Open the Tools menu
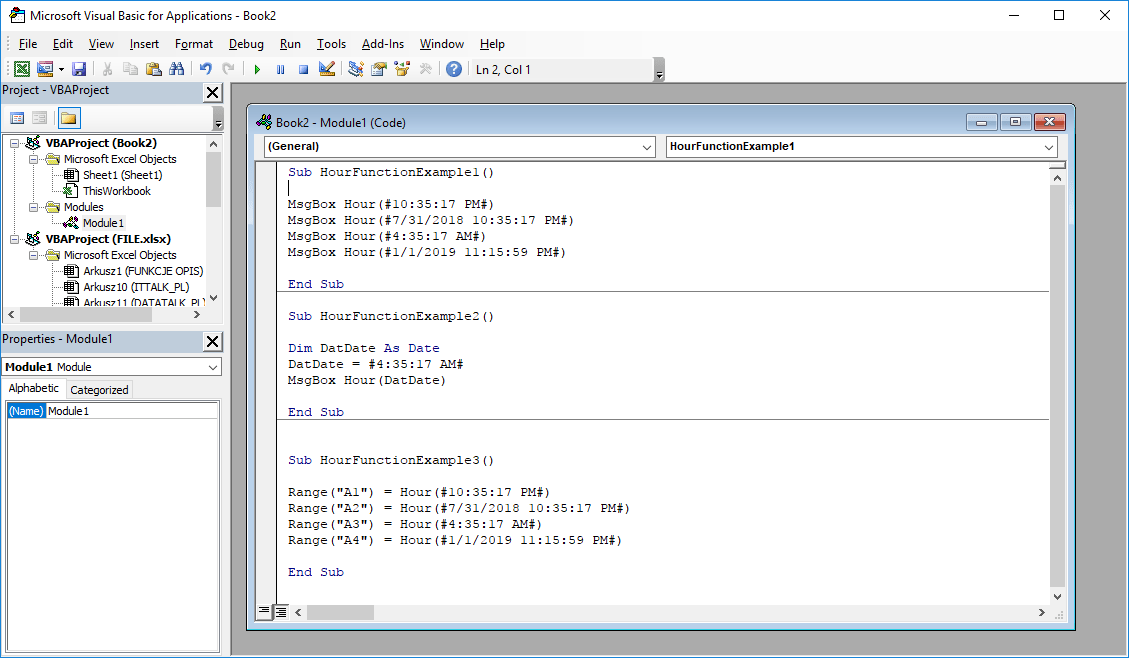This screenshot has width=1129, height=658. tap(331, 44)
